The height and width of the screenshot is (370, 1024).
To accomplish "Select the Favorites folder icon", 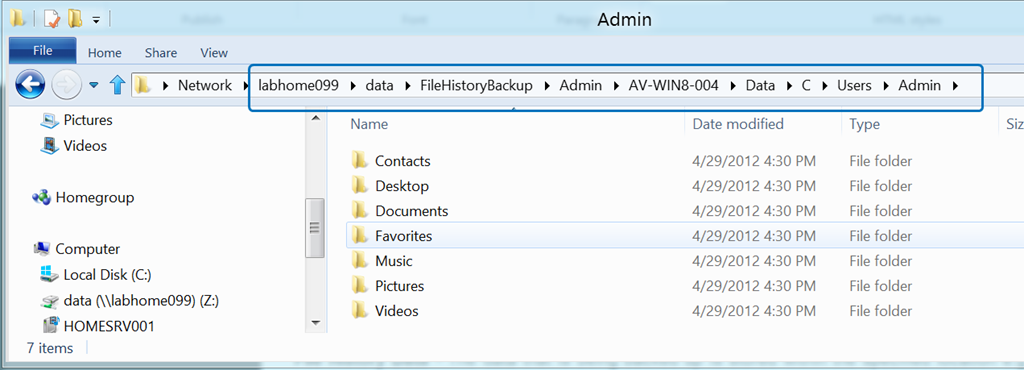I will point(359,235).
